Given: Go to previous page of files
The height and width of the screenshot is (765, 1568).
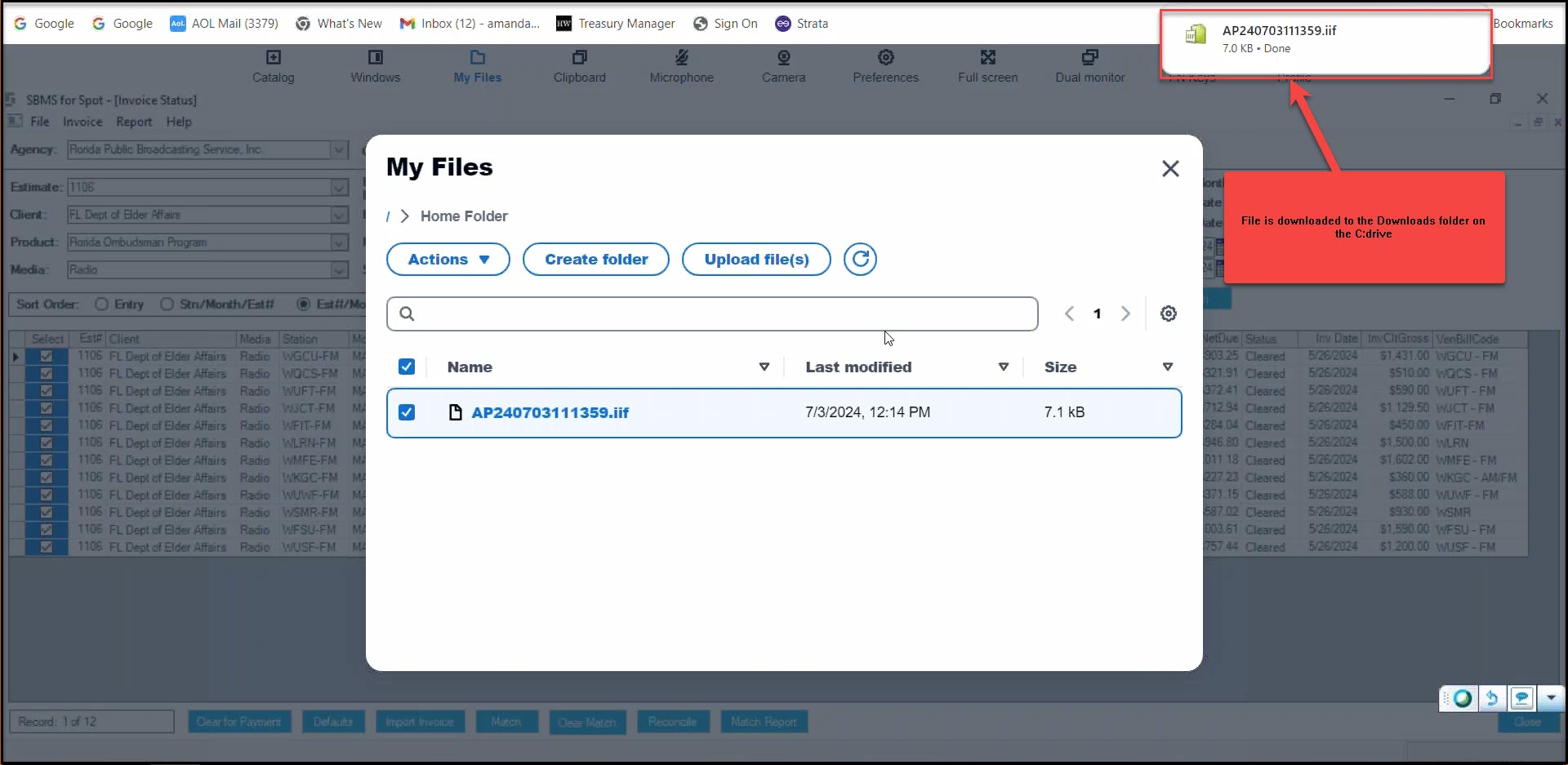Looking at the screenshot, I should tap(1069, 314).
